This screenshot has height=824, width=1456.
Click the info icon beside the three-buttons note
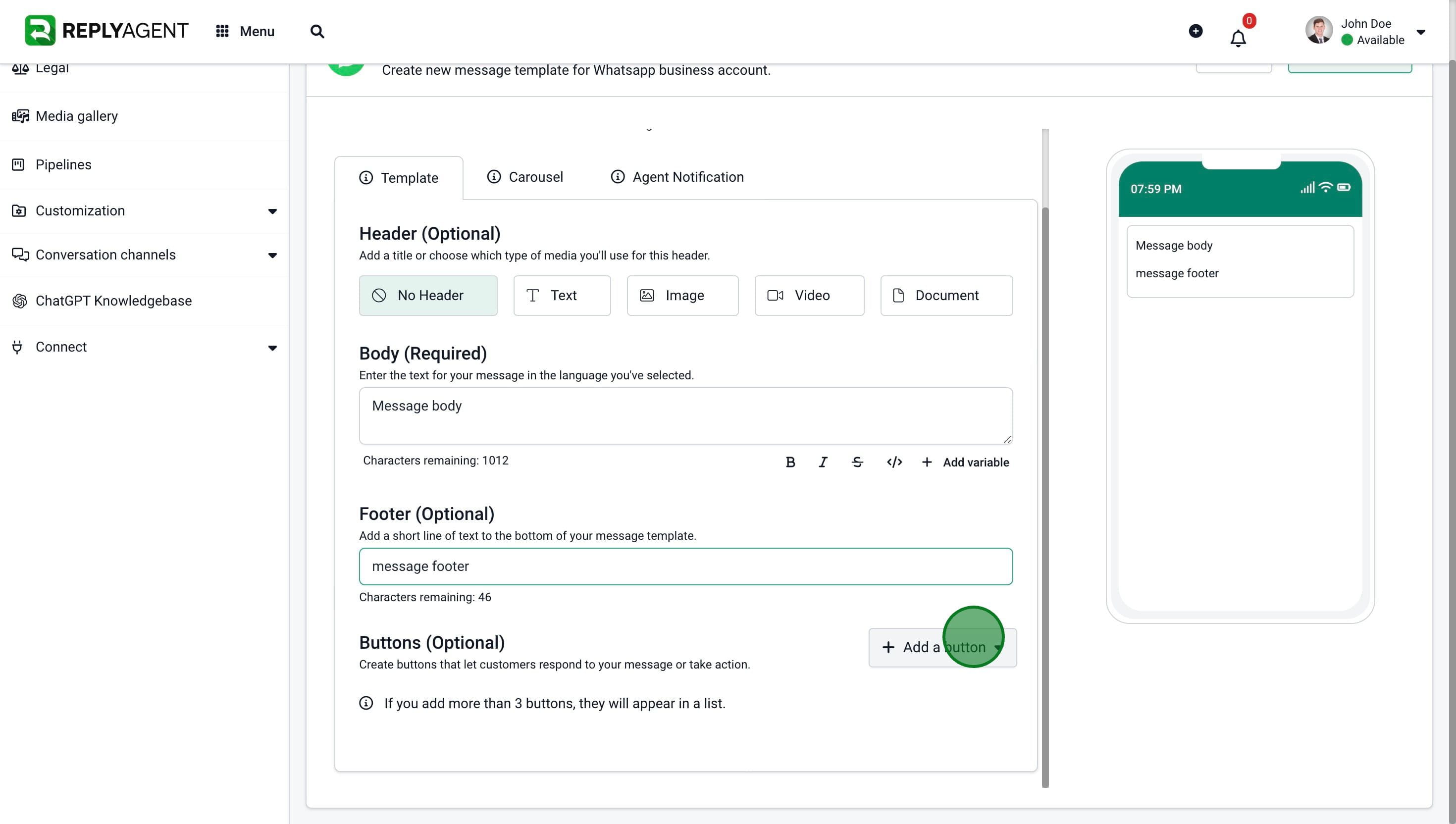point(366,703)
